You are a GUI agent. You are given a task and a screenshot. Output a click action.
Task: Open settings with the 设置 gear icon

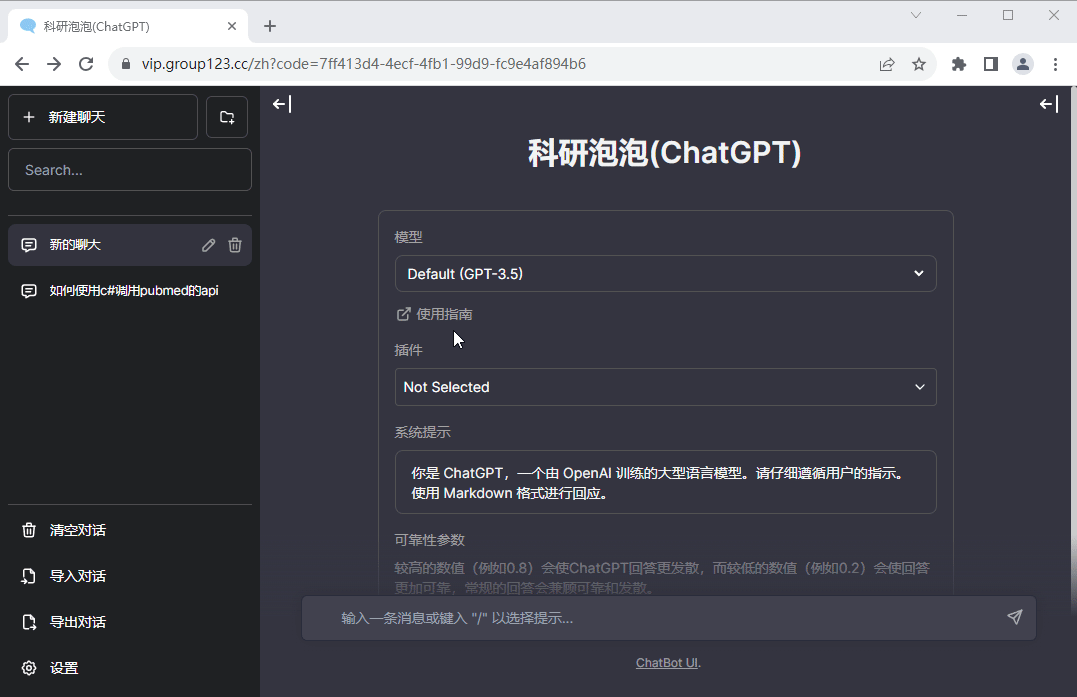point(28,667)
